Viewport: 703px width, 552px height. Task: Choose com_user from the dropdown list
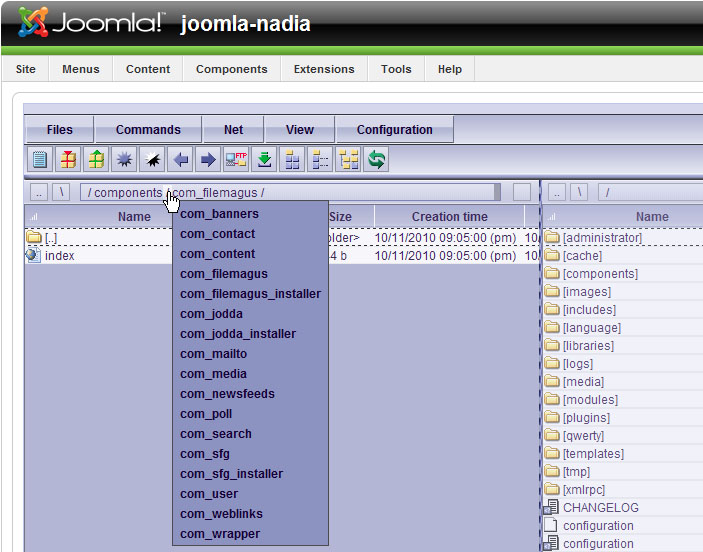click(250, 494)
